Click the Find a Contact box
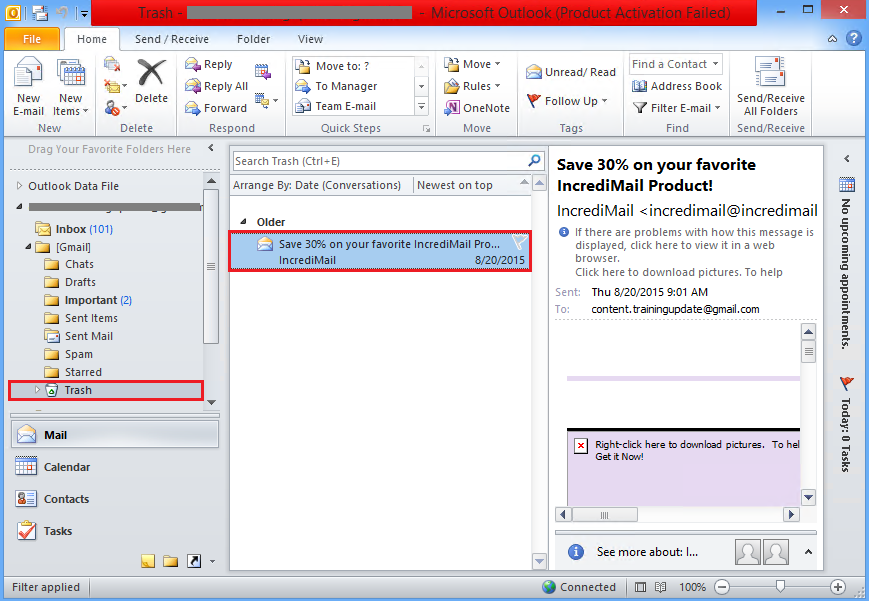The image size is (869, 601). click(x=675, y=64)
